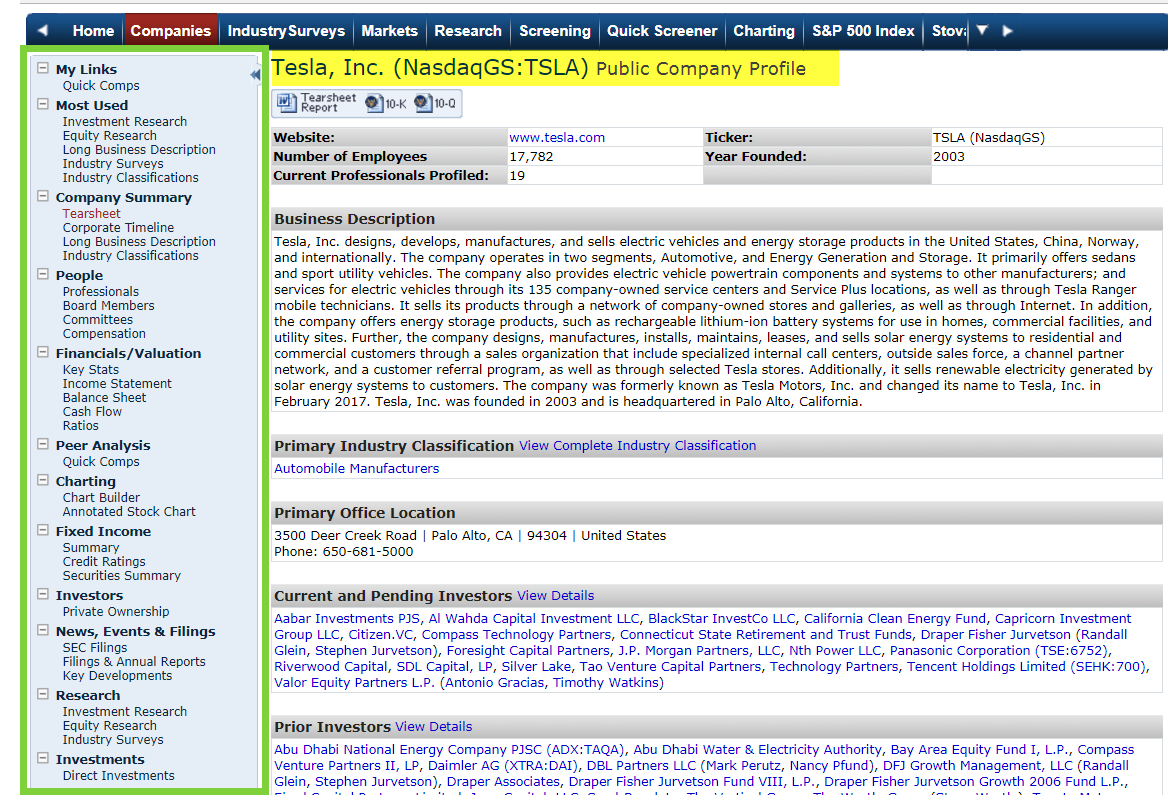Open the 10-Q filing icon
The width and height of the screenshot is (1168, 795).
434,103
